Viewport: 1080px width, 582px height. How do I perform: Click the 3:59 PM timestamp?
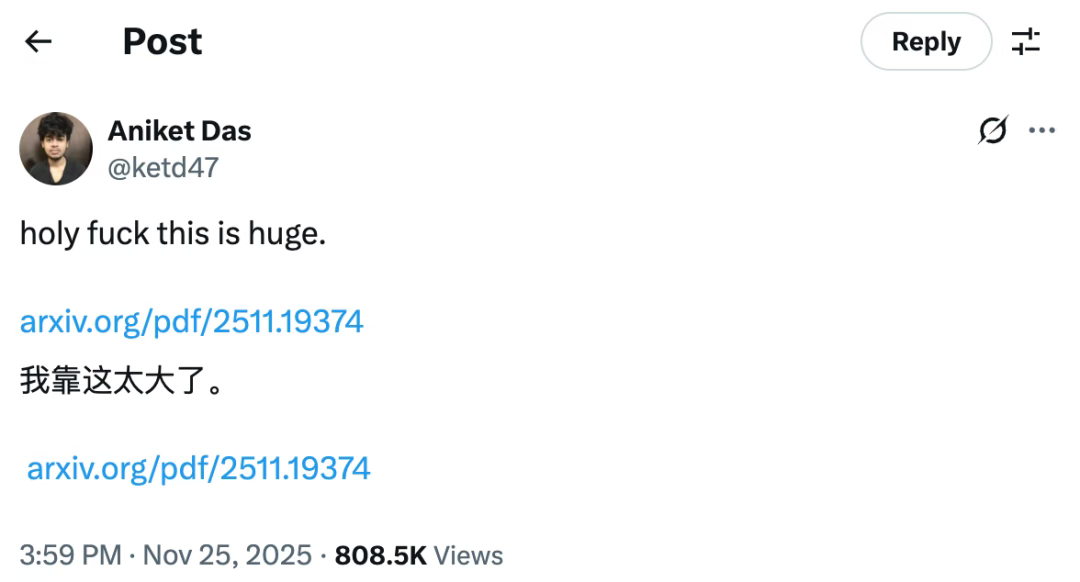(x=70, y=555)
